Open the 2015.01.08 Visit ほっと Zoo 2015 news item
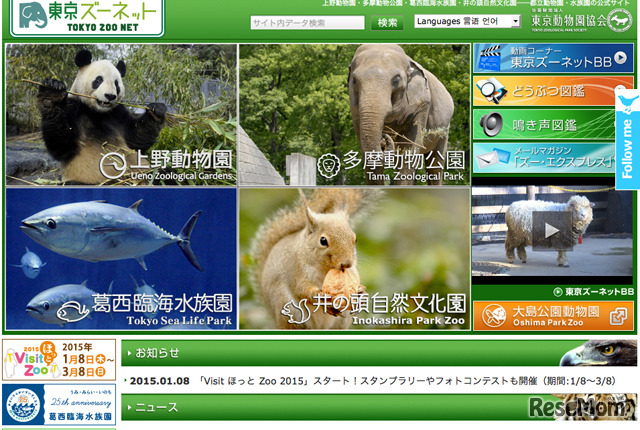Screen dimensions: 640x430 pos(370,381)
